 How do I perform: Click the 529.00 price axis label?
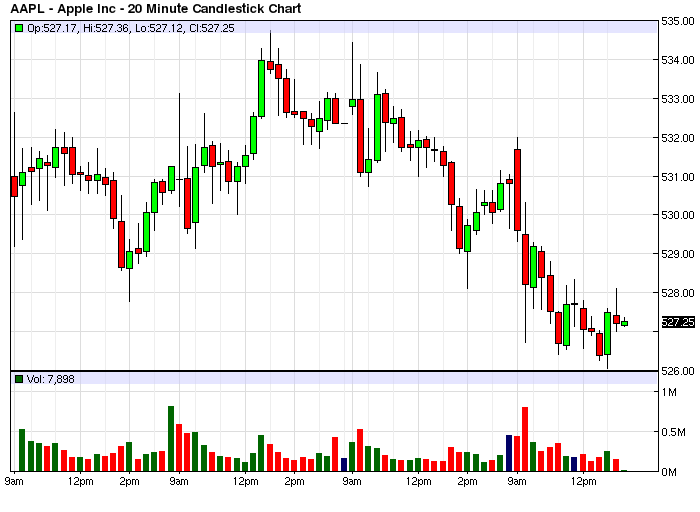coord(678,254)
